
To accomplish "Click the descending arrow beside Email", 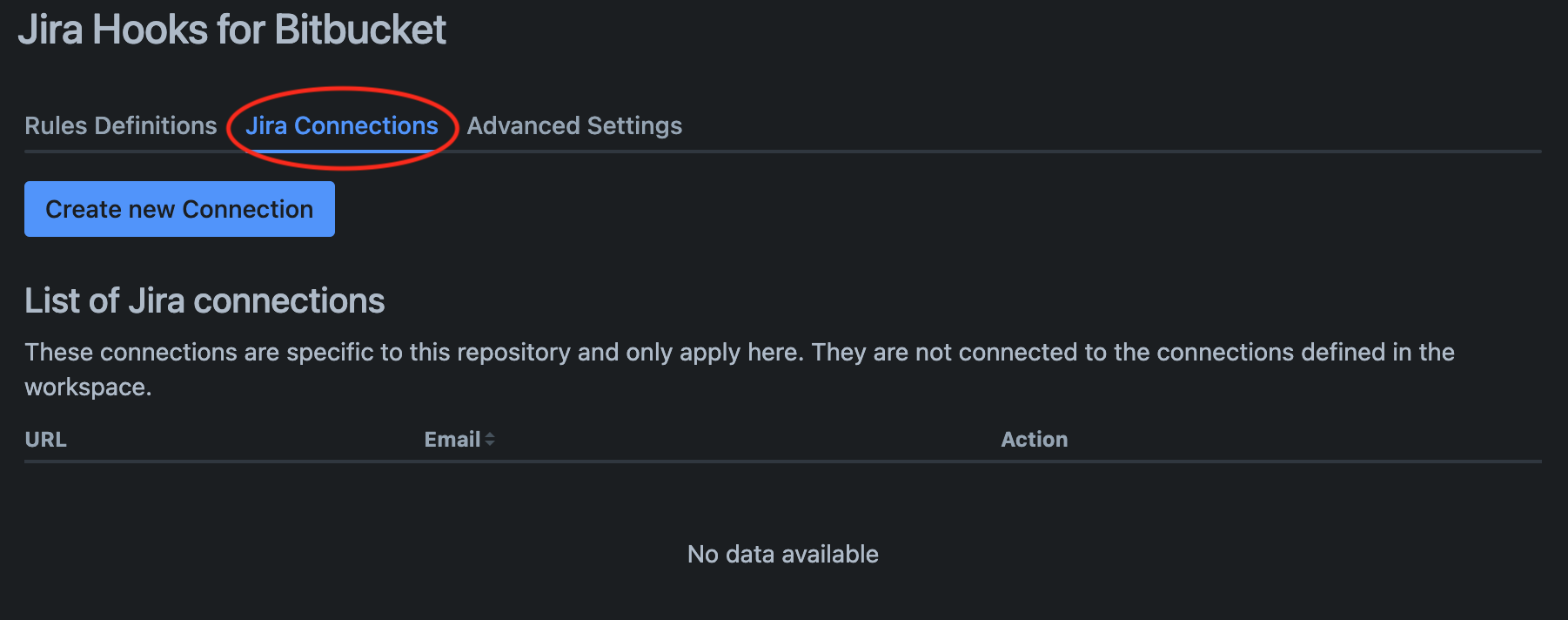I will coord(491,443).
